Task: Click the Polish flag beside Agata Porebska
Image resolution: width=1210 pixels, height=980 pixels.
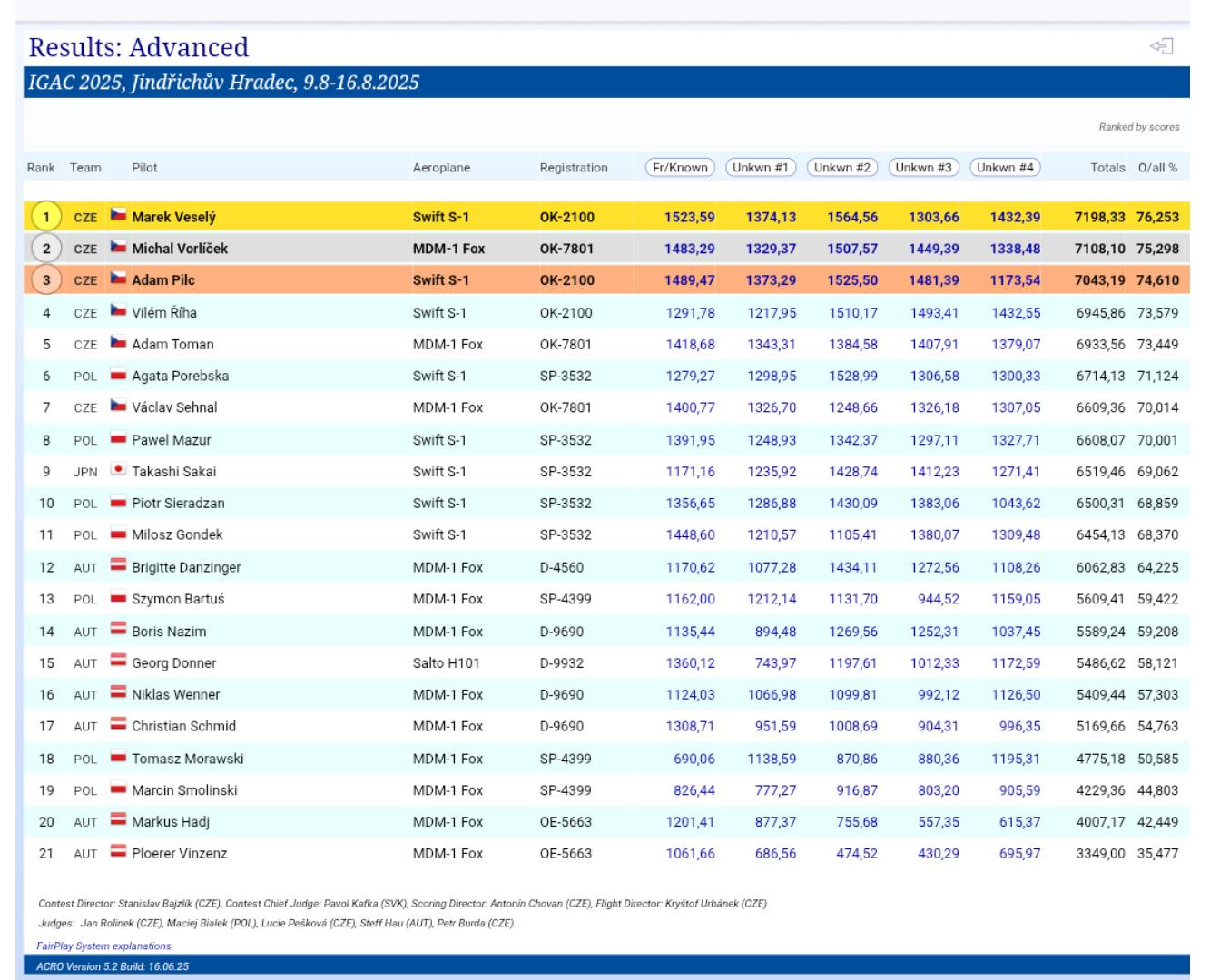Action: (x=118, y=375)
